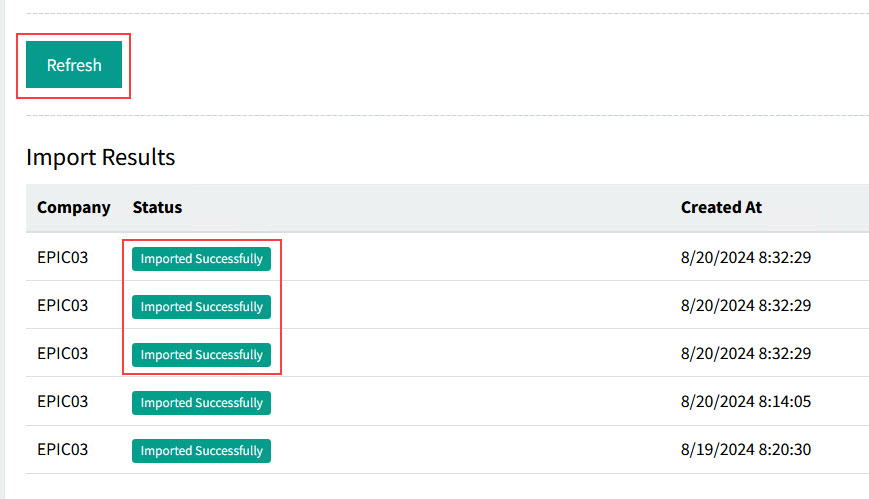This screenshot has width=869, height=499.
Task: Click the Company column header
Action: tap(73, 208)
